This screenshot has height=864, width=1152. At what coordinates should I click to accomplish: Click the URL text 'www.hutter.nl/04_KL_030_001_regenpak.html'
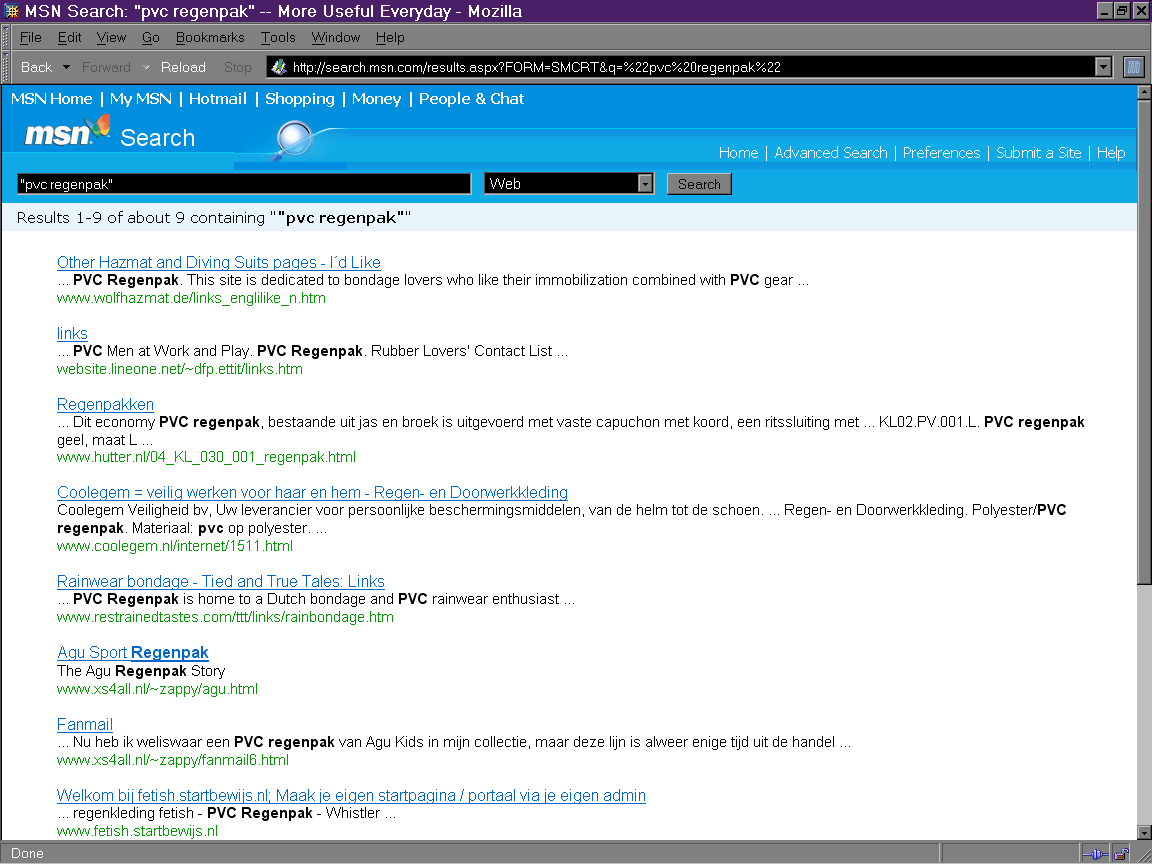[206, 457]
